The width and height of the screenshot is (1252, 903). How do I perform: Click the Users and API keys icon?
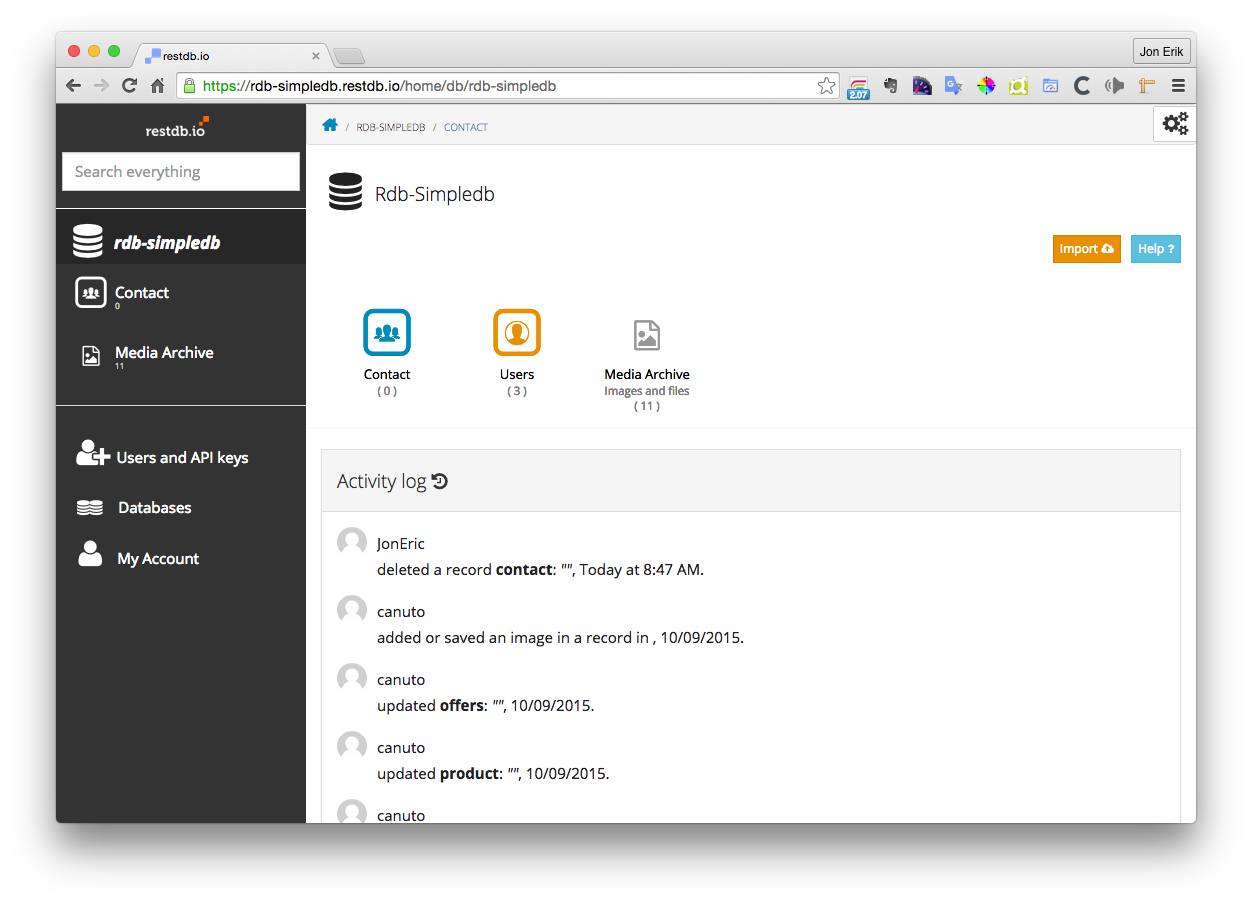click(x=92, y=454)
